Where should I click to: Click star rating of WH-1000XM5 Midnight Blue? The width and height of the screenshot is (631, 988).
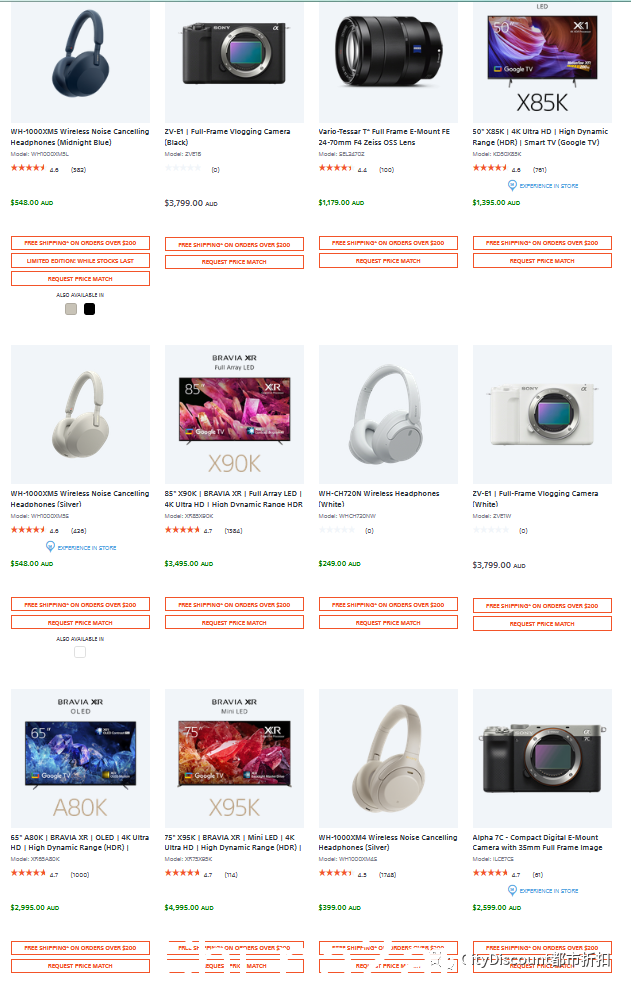[x=28, y=168]
